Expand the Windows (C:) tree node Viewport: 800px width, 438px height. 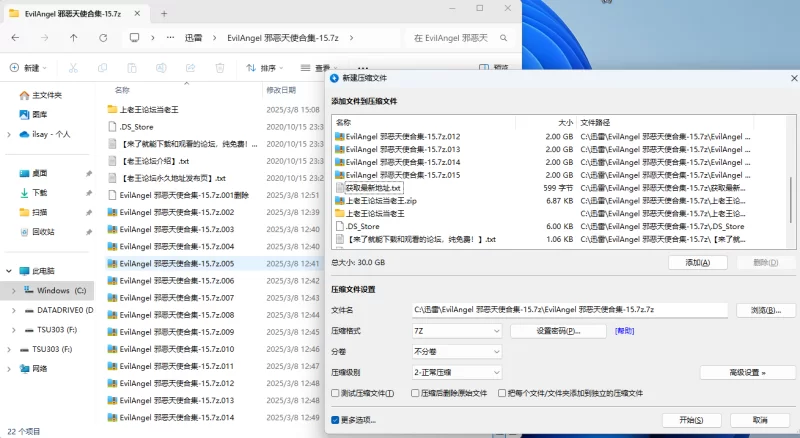tap(14, 290)
